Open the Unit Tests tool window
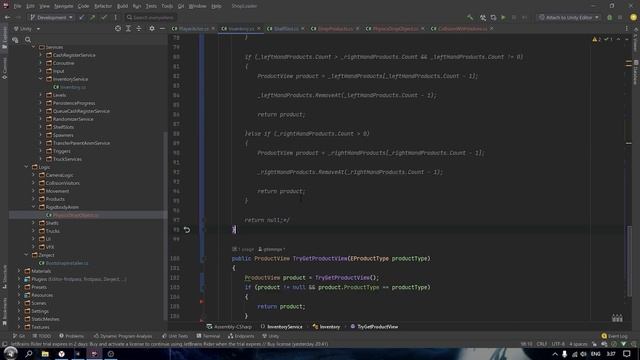 (x=175, y=336)
